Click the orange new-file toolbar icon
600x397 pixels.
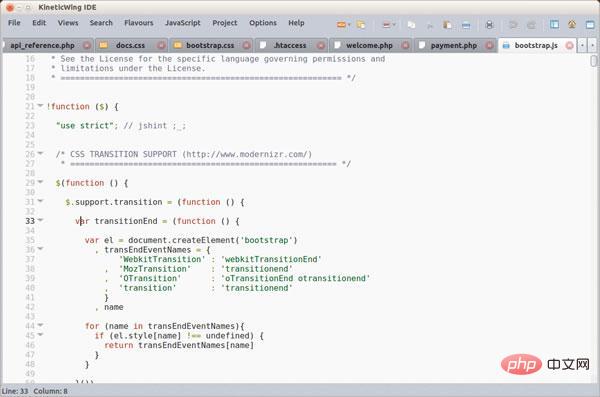[341, 25]
